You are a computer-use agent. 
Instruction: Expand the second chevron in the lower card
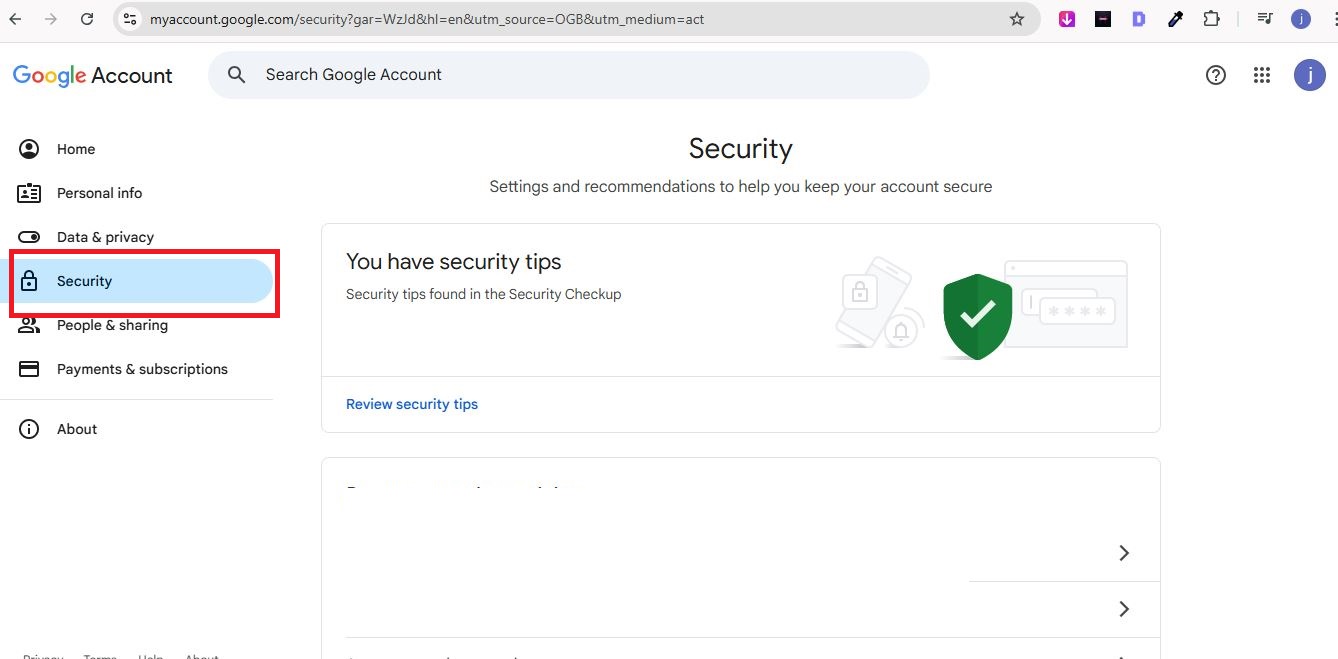(x=1123, y=608)
